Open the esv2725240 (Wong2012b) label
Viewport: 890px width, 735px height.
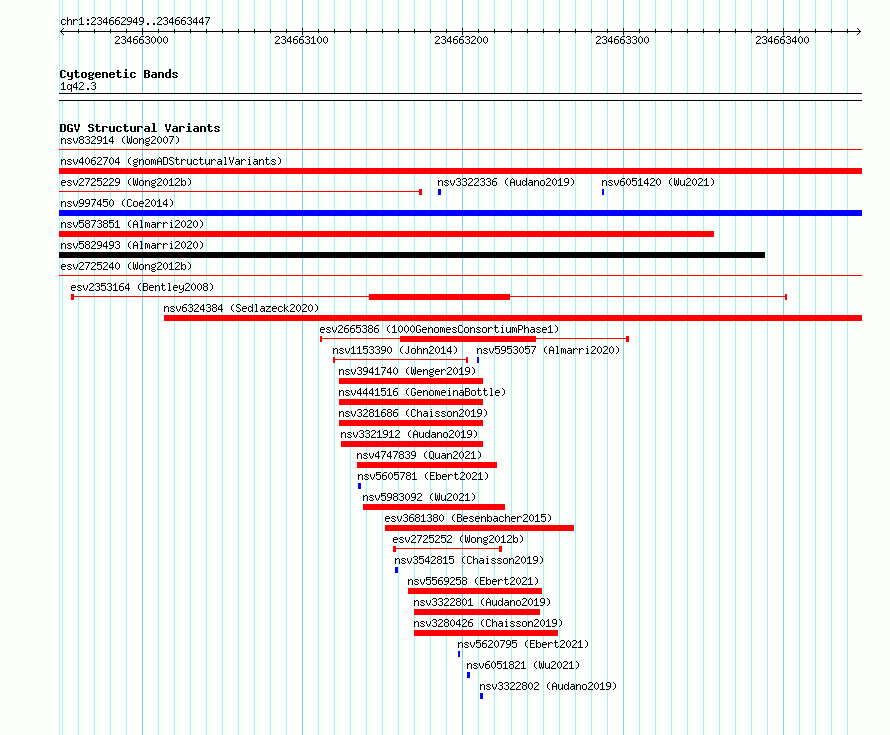click(126, 266)
